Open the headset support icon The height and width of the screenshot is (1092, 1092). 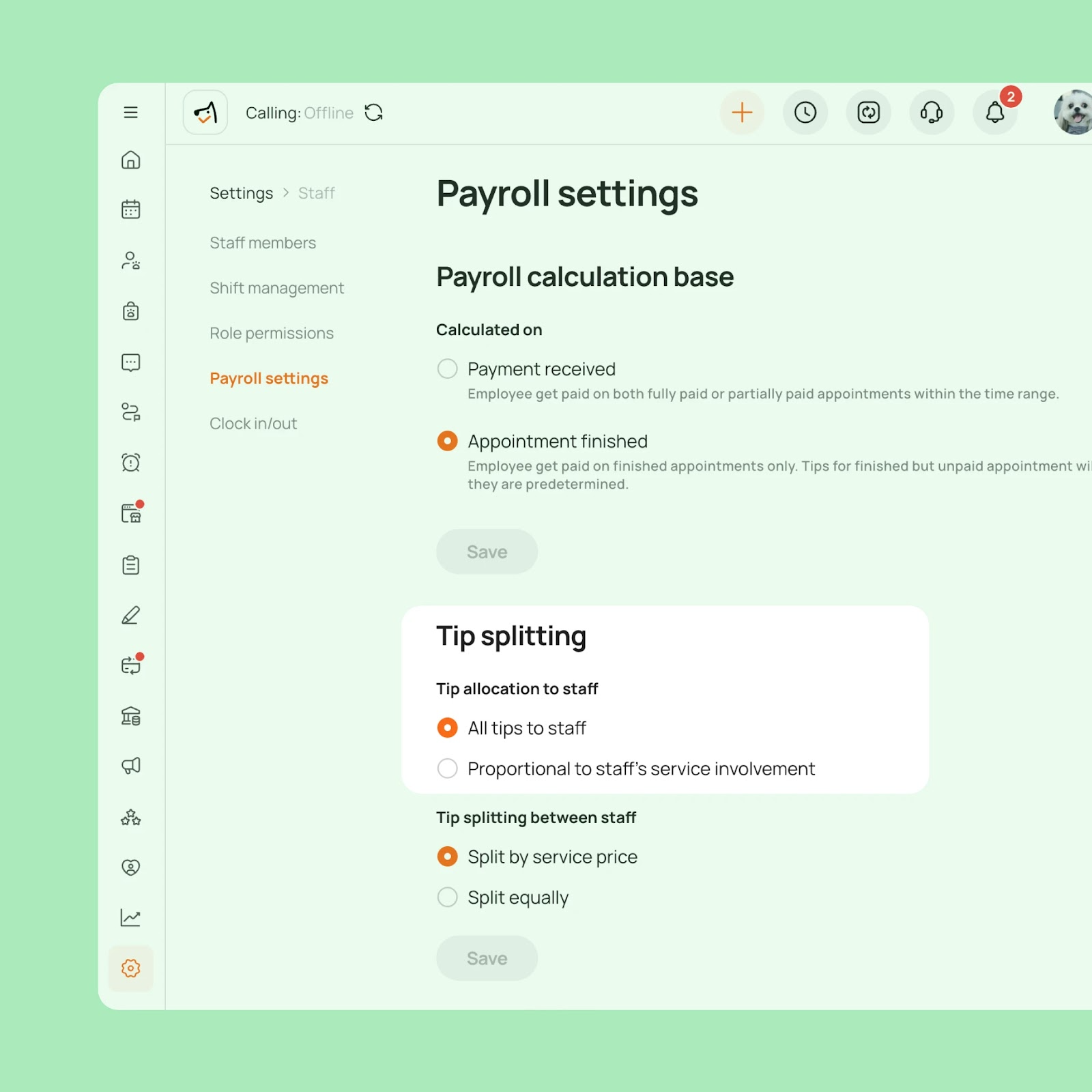[x=931, y=113]
